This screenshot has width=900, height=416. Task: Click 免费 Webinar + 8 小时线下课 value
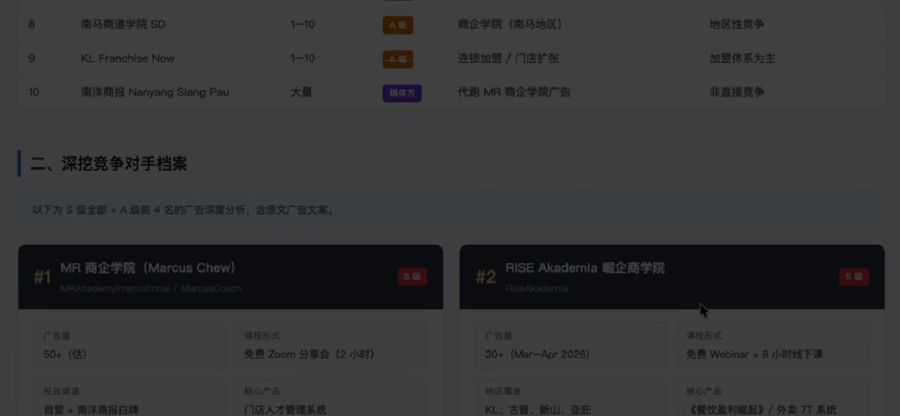[755, 355]
